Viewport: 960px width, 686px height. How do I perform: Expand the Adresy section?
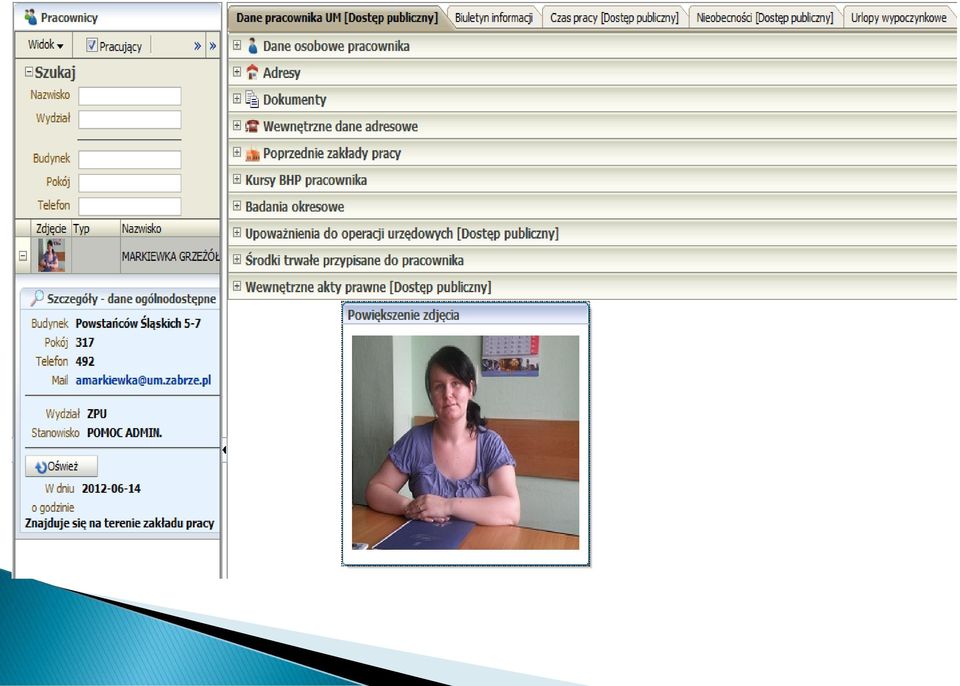coord(237,72)
